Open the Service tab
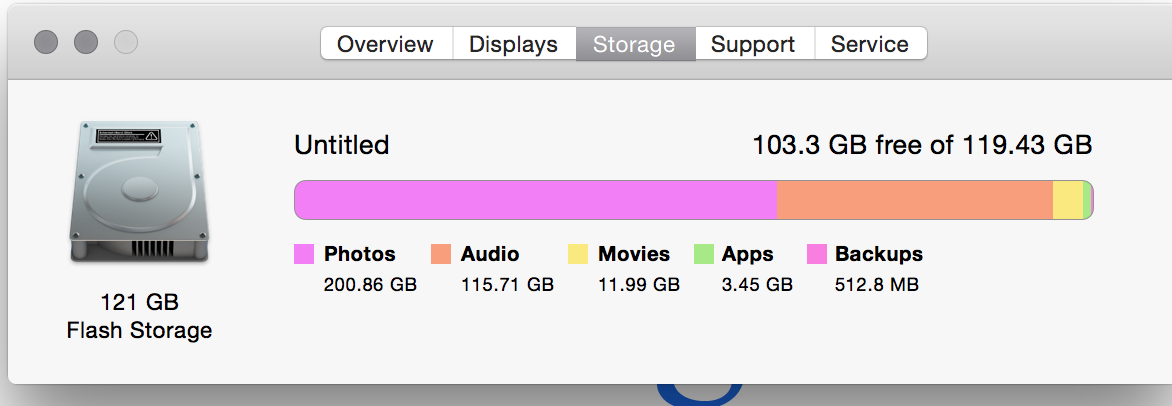This screenshot has height=406, width=1172. [871, 43]
